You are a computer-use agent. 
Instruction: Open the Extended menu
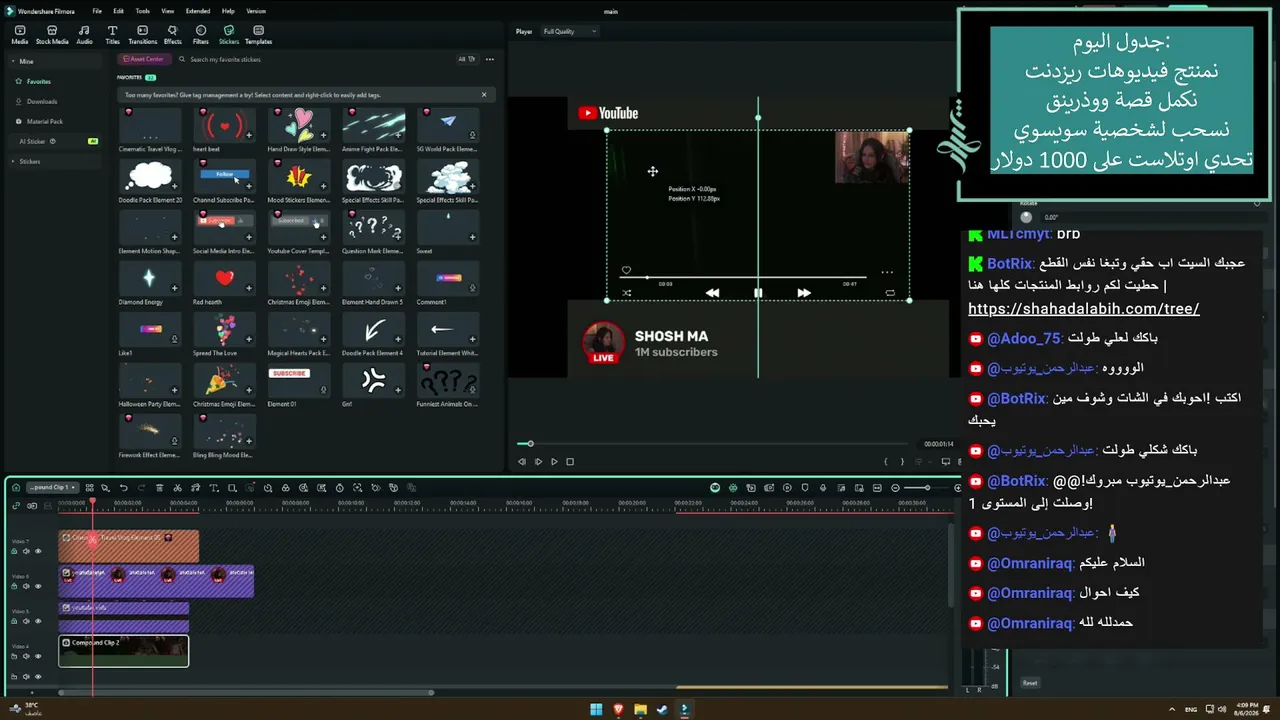[x=198, y=11]
